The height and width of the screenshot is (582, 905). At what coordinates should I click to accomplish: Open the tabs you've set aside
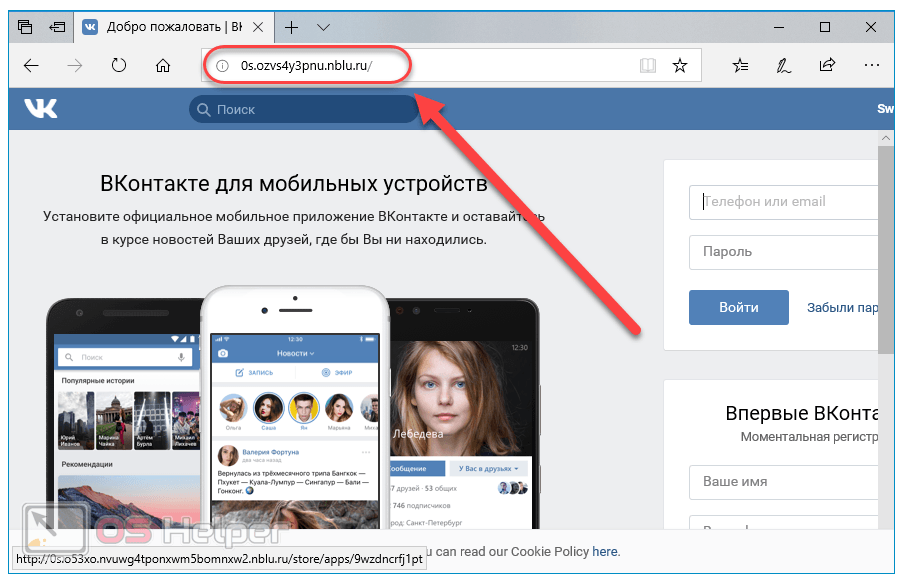[25, 27]
